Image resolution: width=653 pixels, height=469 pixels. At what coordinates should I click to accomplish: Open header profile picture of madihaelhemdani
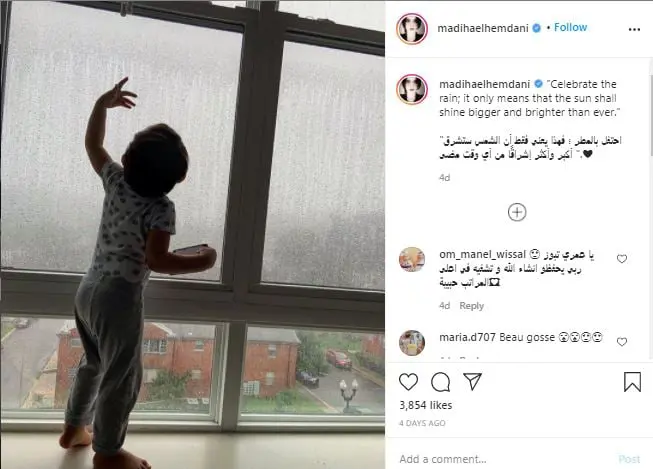412,29
